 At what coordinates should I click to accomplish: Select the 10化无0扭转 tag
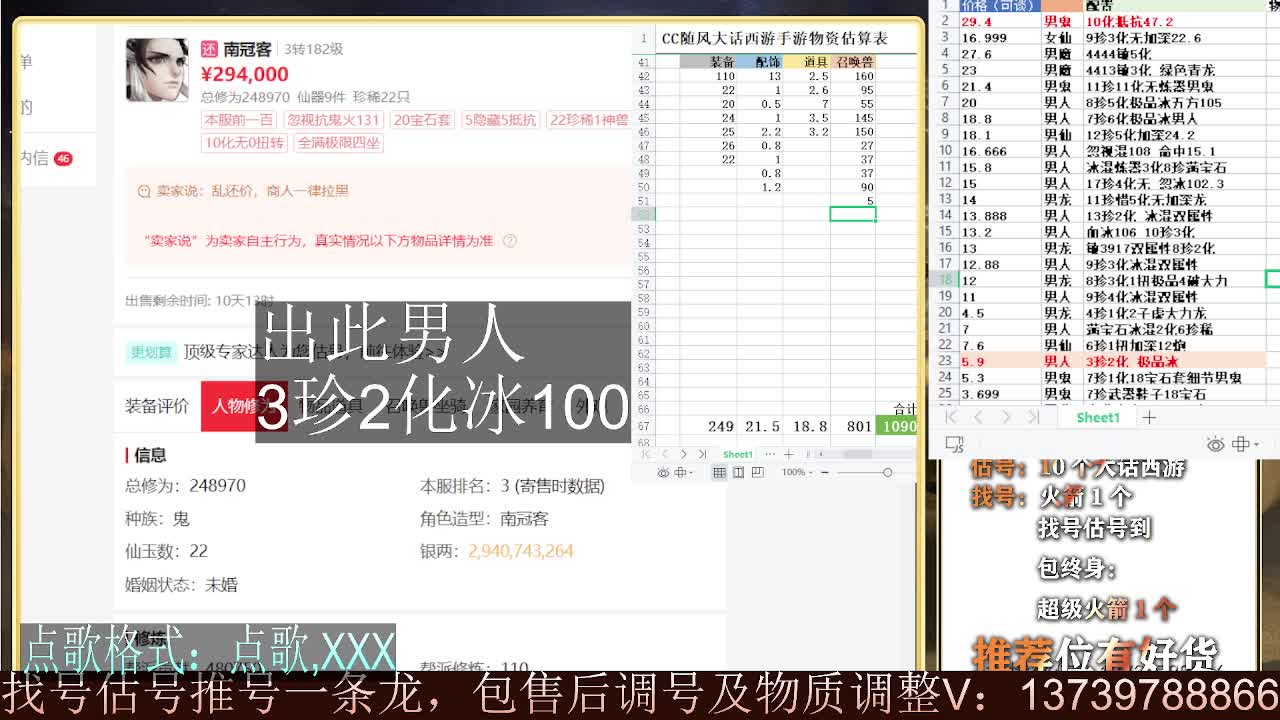click(245, 142)
